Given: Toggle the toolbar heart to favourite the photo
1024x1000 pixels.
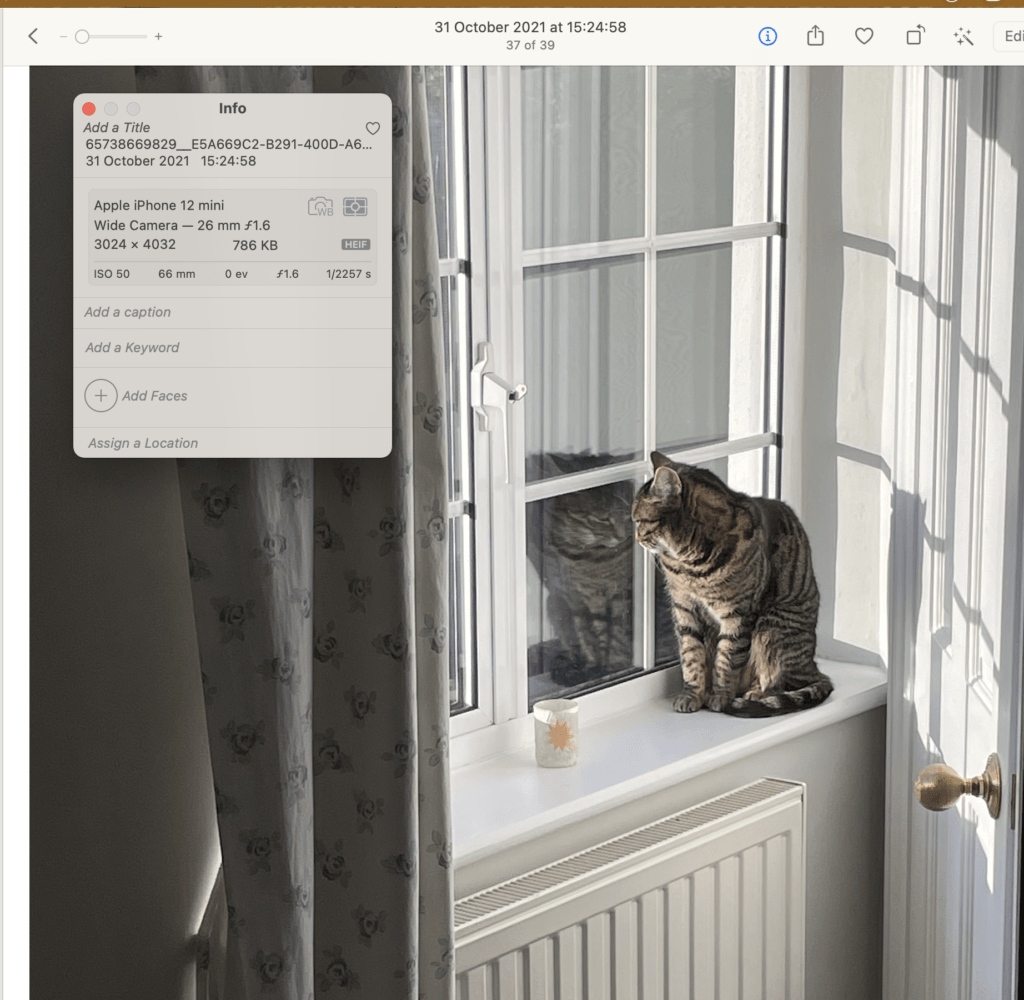Looking at the screenshot, I should click(864, 36).
